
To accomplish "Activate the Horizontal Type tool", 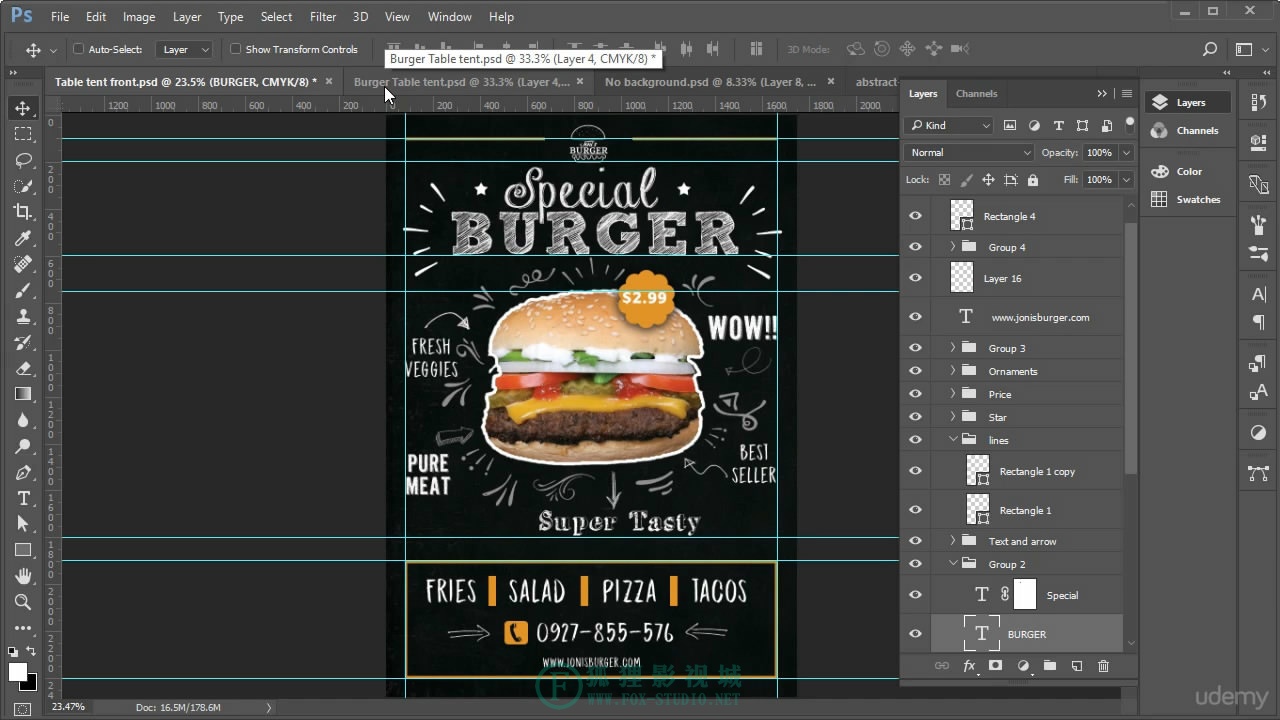I will coord(23,498).
